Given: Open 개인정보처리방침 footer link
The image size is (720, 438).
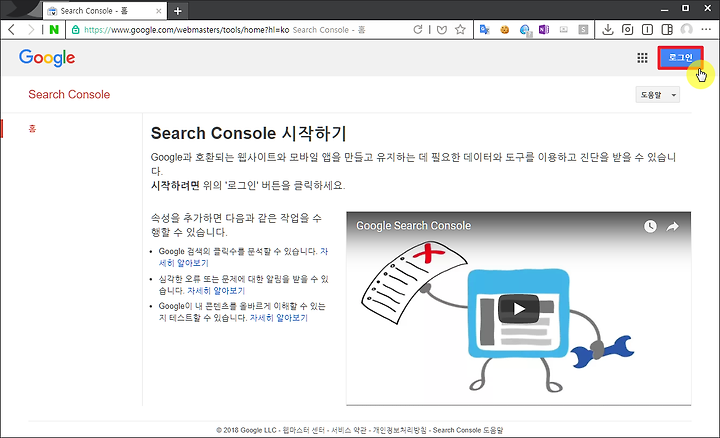Looking at the screenshot, I should (399, 430).
